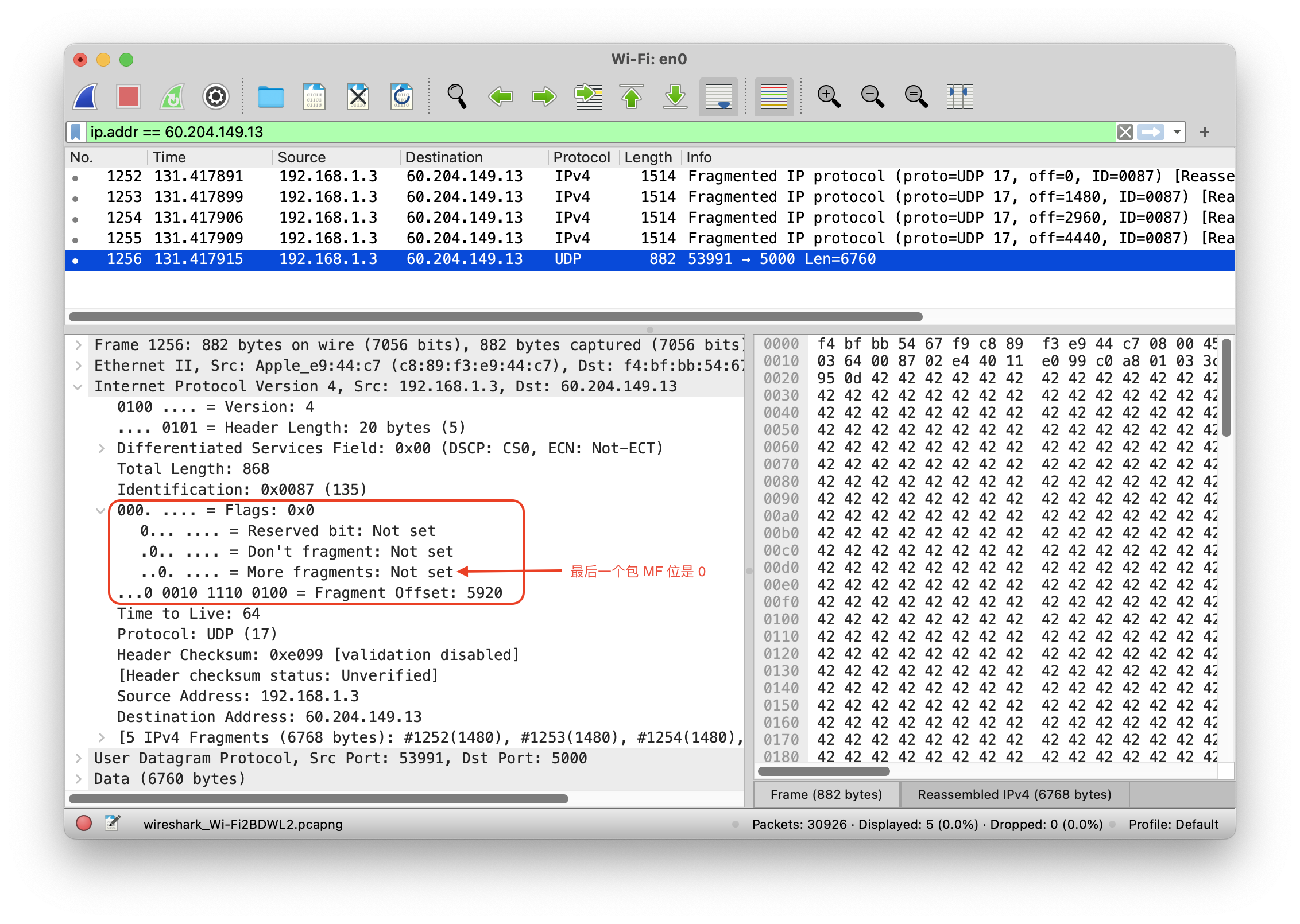
Task: Open the display filter history dropdown
Action: [1177, 132]
